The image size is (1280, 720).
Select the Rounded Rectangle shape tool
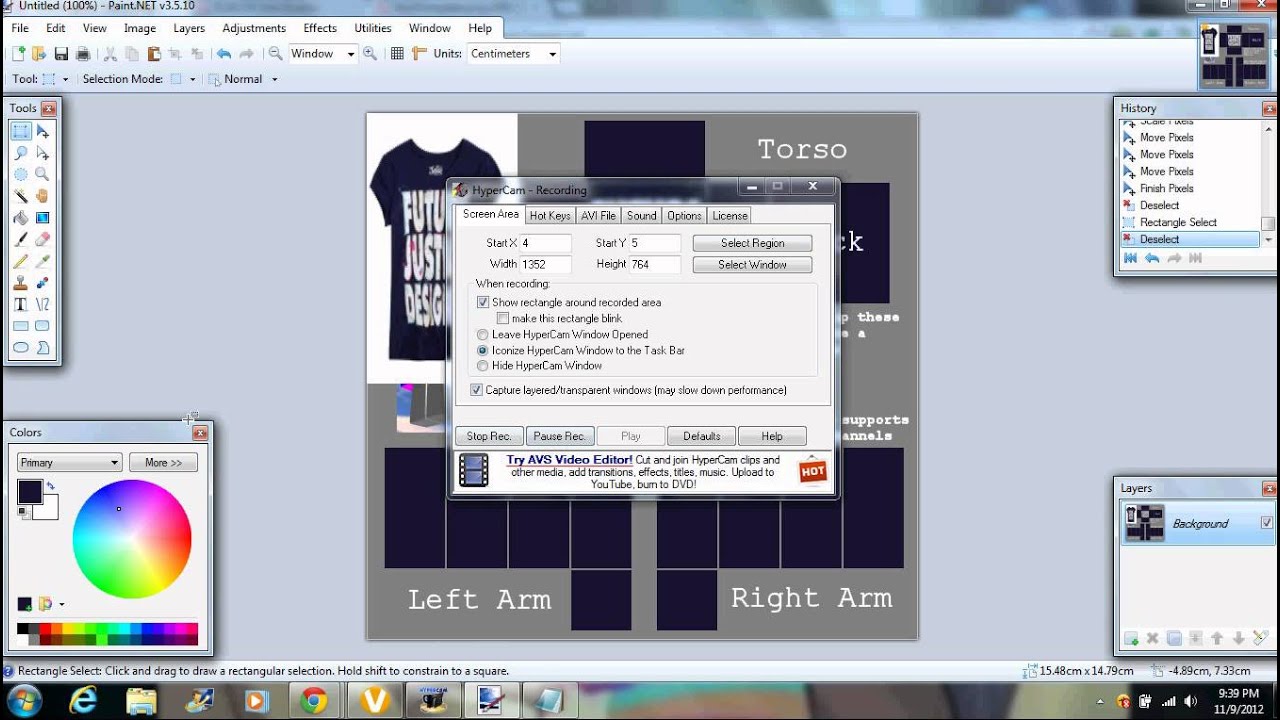pos(42,326)
